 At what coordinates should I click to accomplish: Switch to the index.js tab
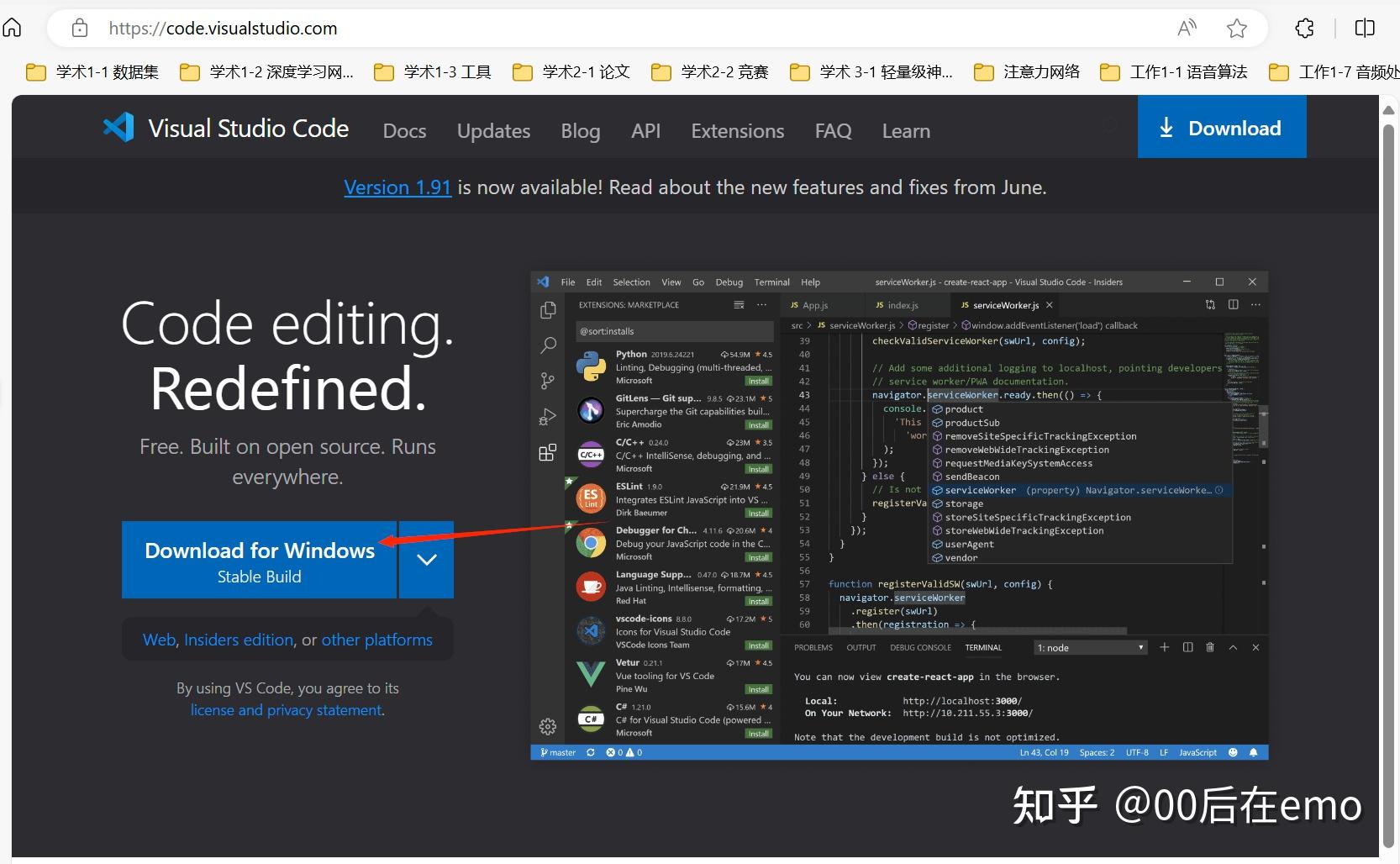(x=905, y=305)
